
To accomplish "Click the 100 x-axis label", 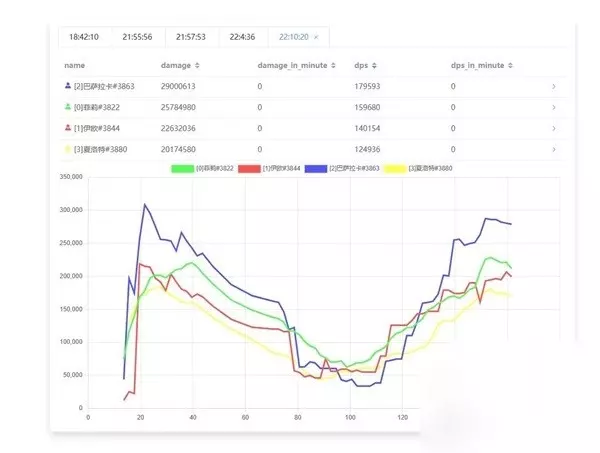I will point(350,417).
